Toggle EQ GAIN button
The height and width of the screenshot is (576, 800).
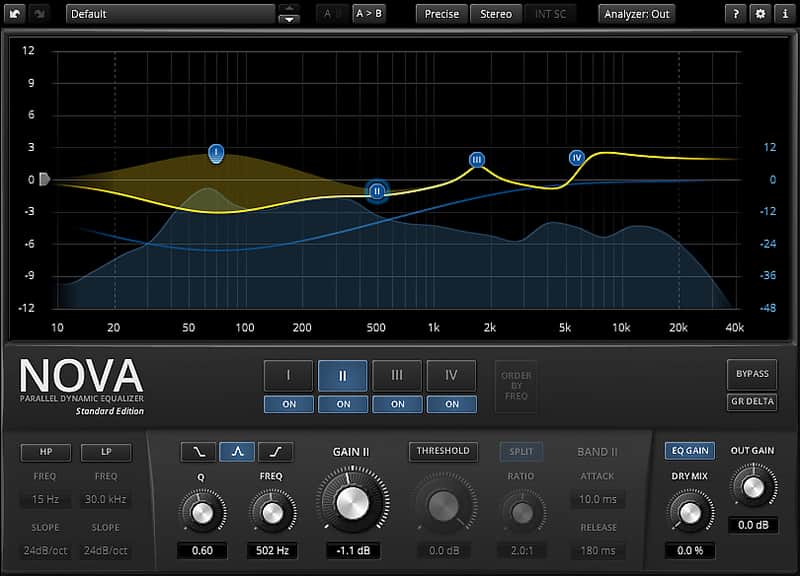[x=690, y=451]
